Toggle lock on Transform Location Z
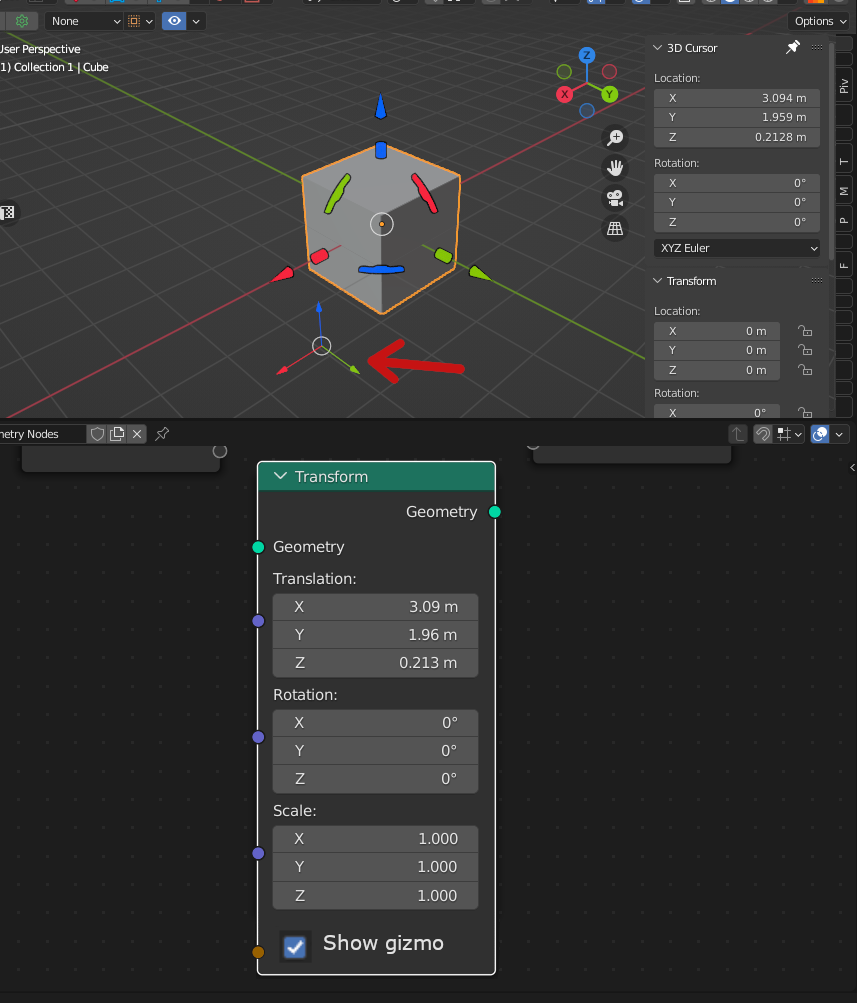The width and height of the screenshot is (857, 1003). tap(805, 370)
